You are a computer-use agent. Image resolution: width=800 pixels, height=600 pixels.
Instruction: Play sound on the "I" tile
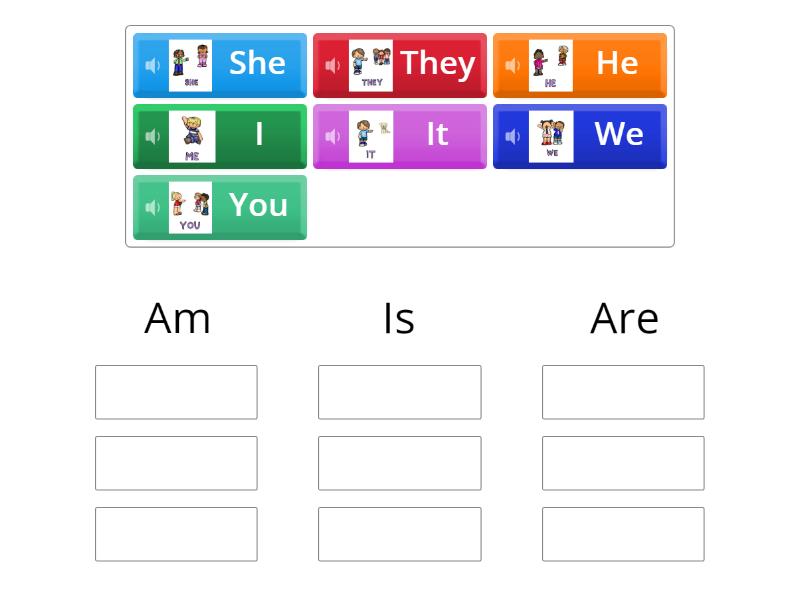pos(152,136)
